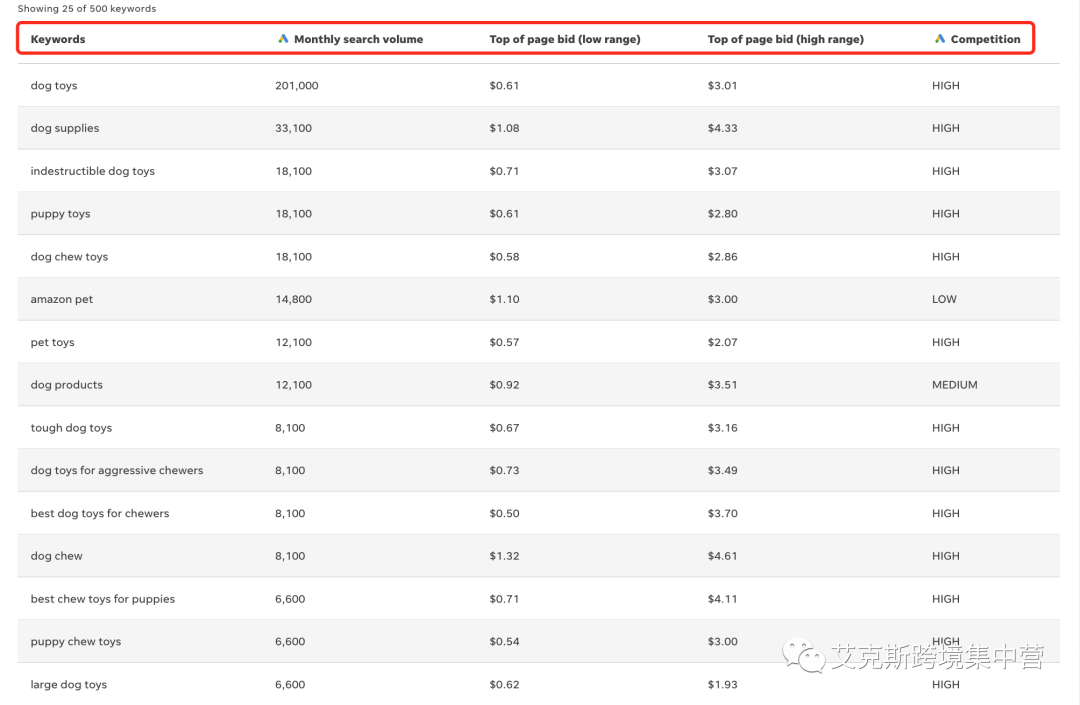Select the "dog toys" keyword

point(54,86)
